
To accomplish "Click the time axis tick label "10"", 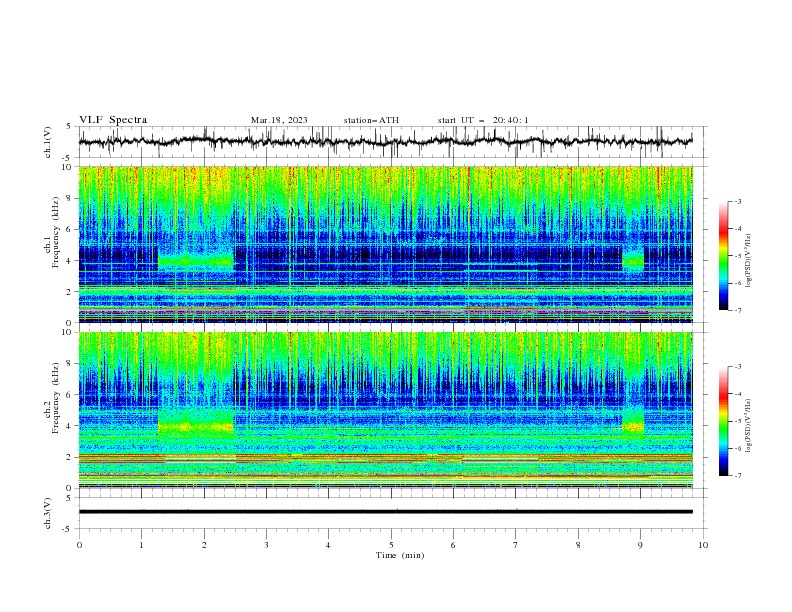I will [703, 545].
